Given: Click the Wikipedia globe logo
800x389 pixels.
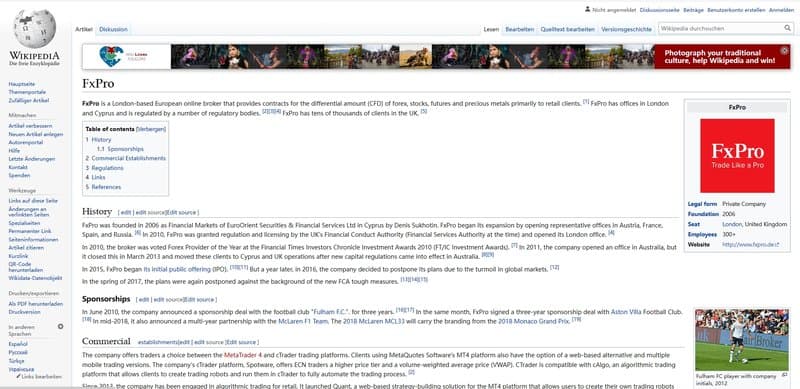Looking at the screenshot, I should [34, 29].
